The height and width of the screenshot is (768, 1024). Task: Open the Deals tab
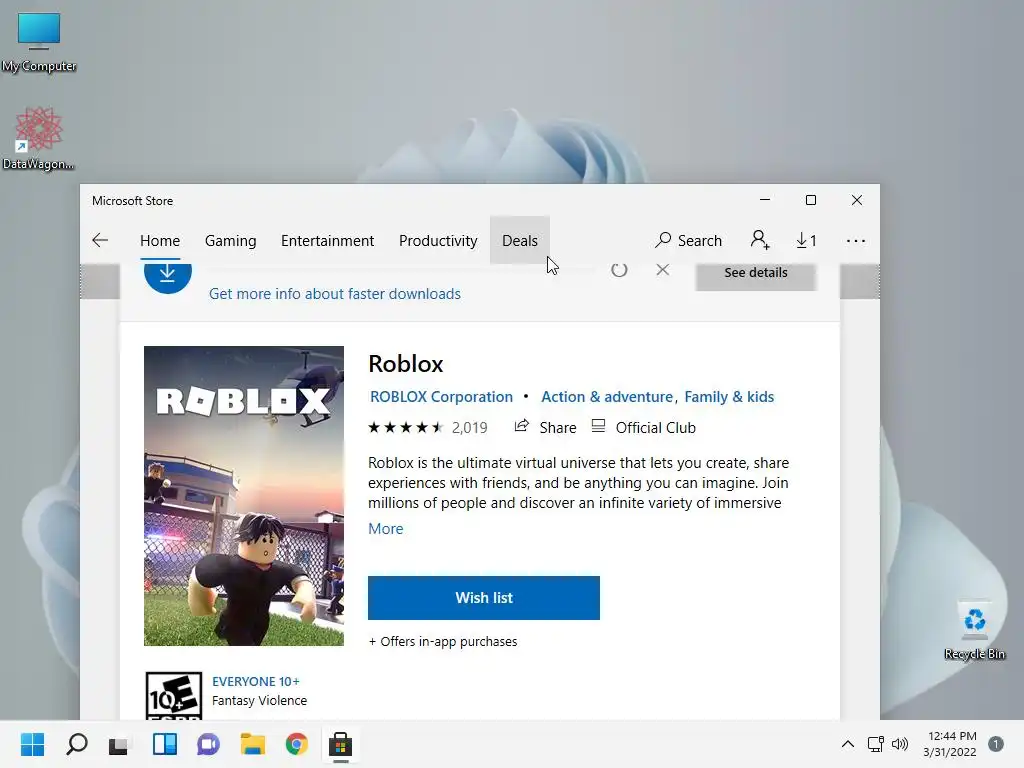(520, 240)
